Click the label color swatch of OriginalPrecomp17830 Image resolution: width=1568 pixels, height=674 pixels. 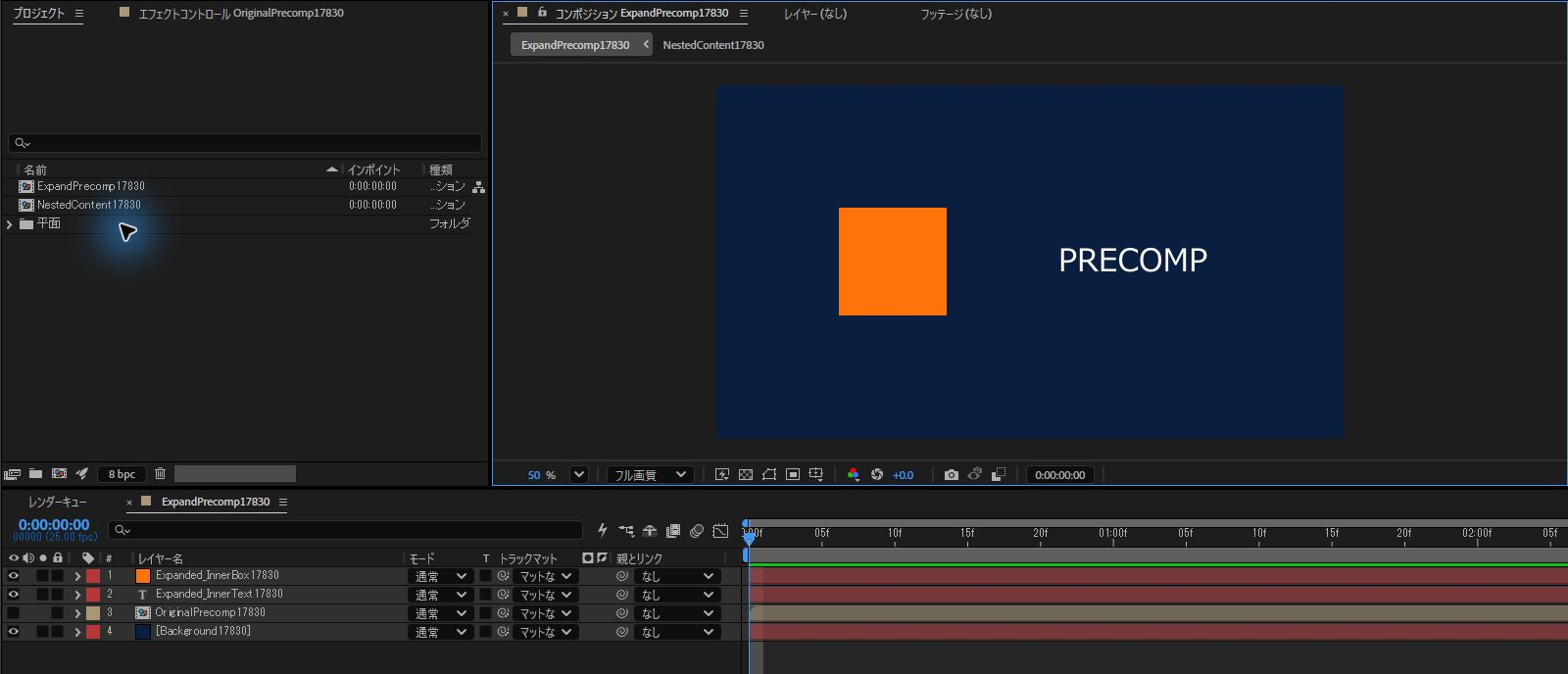[93, 613]
